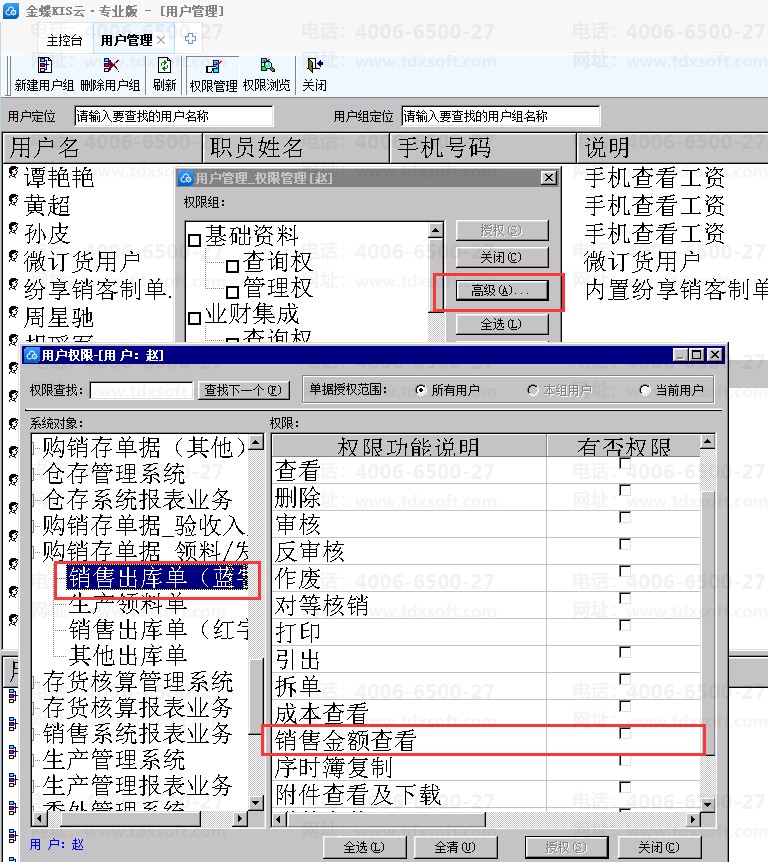Click the 新建用户组 toolbar icon

(x=45, y=65)
